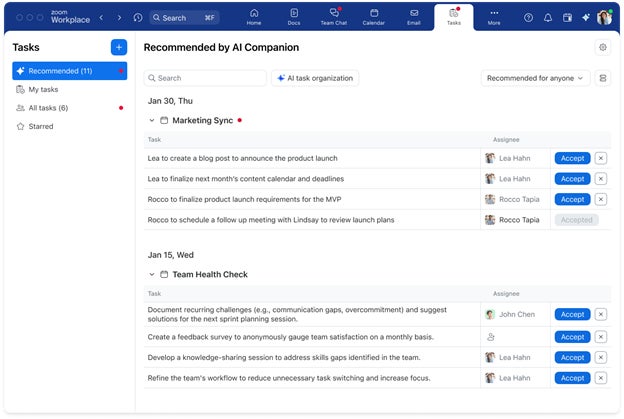This screenshot has width=624, height=419.
Task: Open the Home tab
Action: pyautogui.click(x=254, y=17)
